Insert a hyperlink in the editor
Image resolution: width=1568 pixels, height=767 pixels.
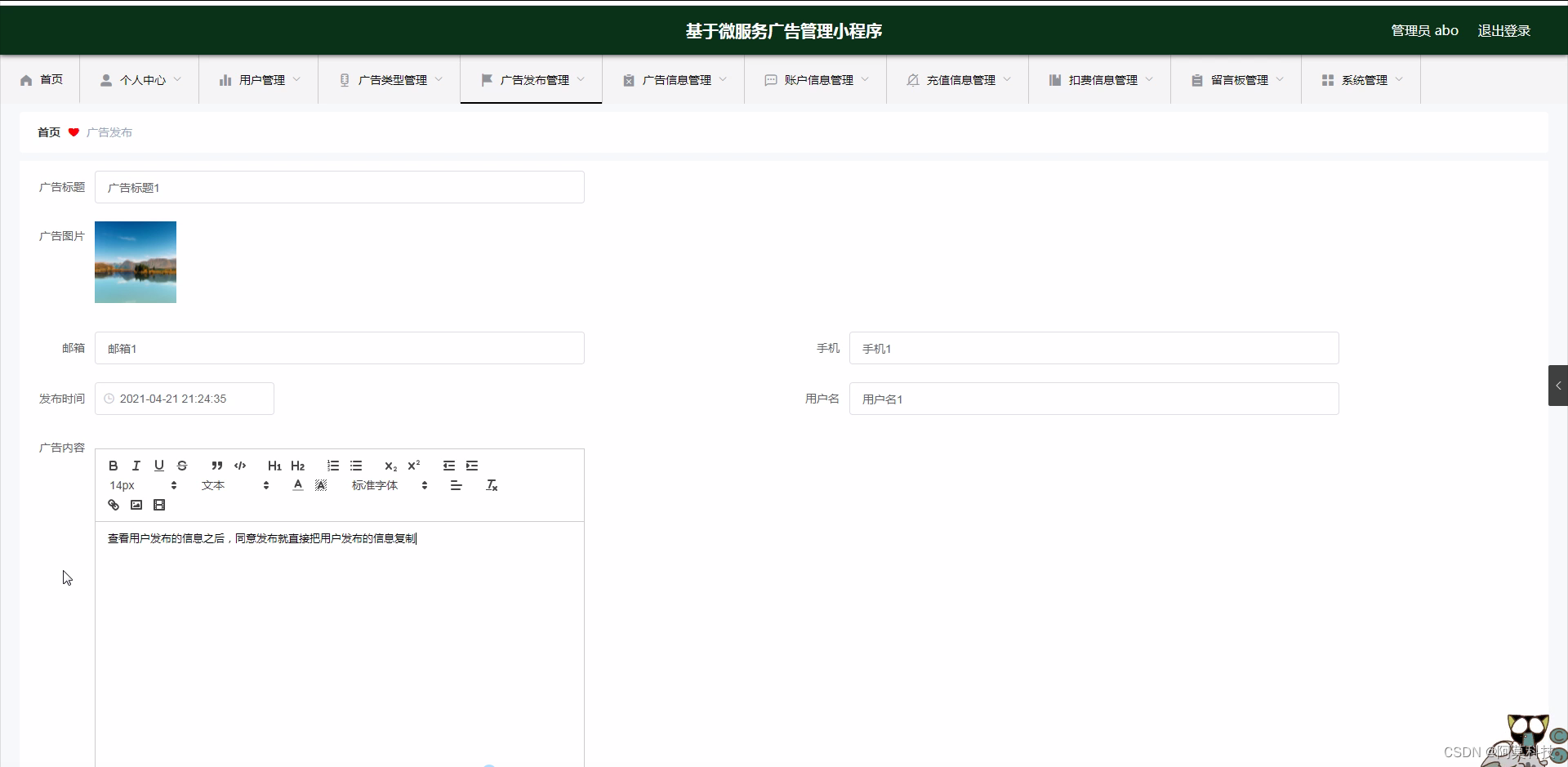[113, 505]
